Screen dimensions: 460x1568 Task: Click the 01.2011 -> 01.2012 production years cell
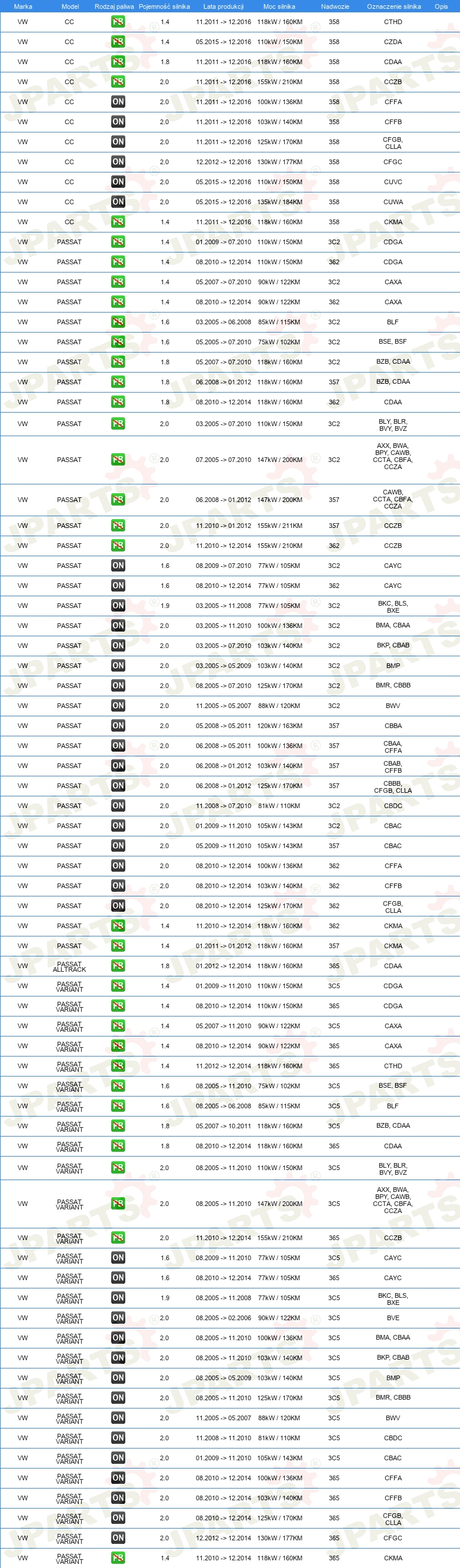(x=224, y=946)
